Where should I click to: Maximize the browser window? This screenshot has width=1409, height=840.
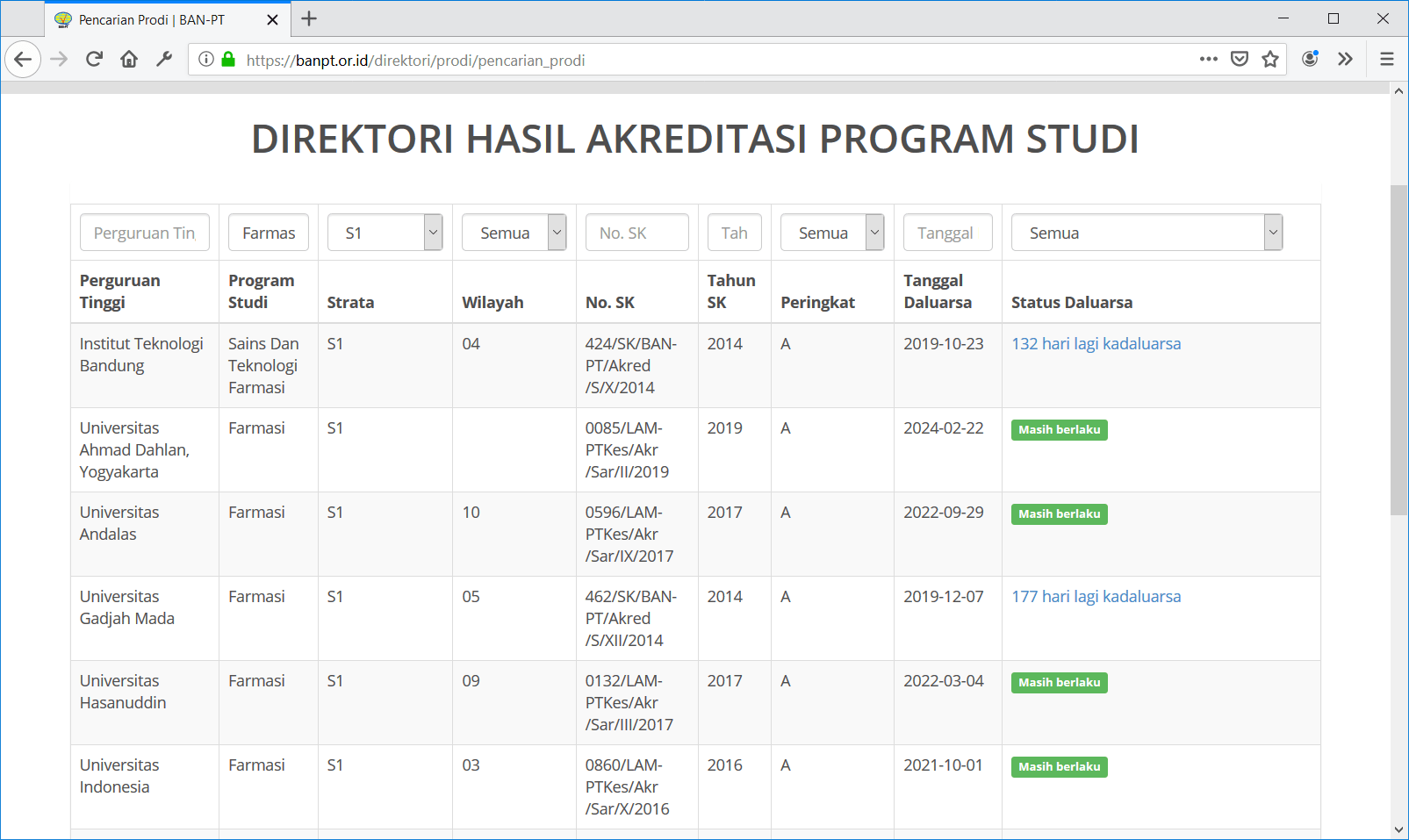coord(1334,18)
